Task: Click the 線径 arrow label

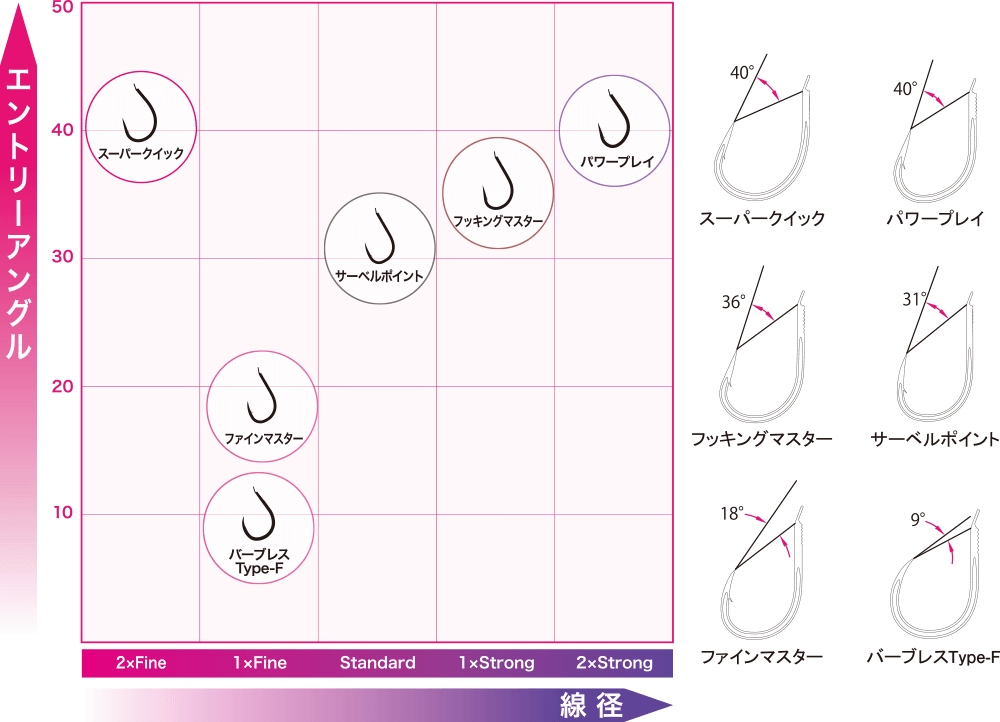Action: [591, 705]
